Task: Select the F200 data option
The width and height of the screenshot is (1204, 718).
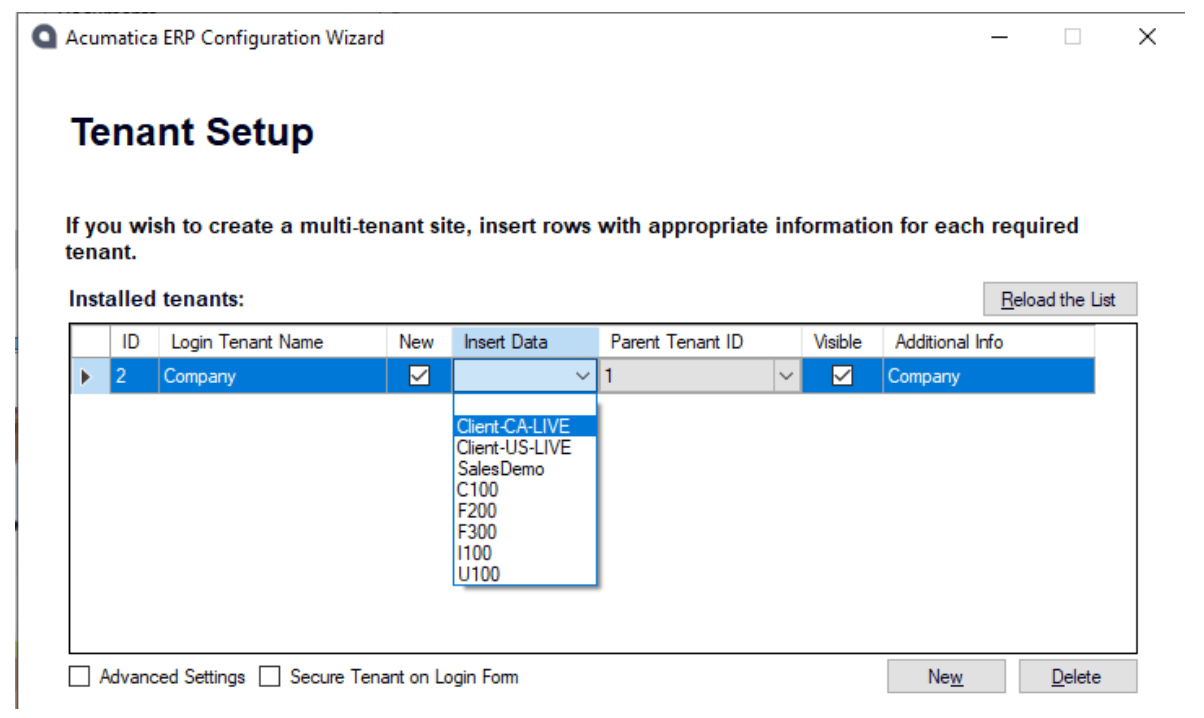Action: [x=525, y=511]
